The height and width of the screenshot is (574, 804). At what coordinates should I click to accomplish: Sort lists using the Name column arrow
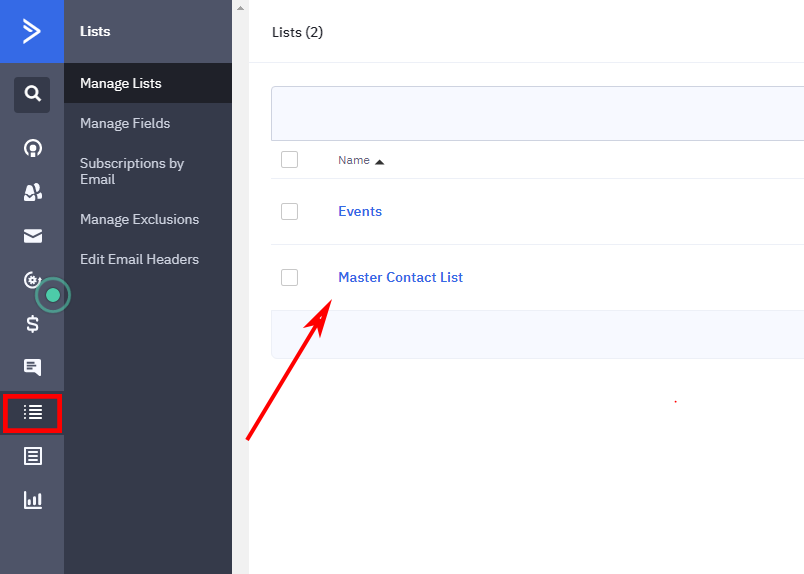(x=379, y=161)
